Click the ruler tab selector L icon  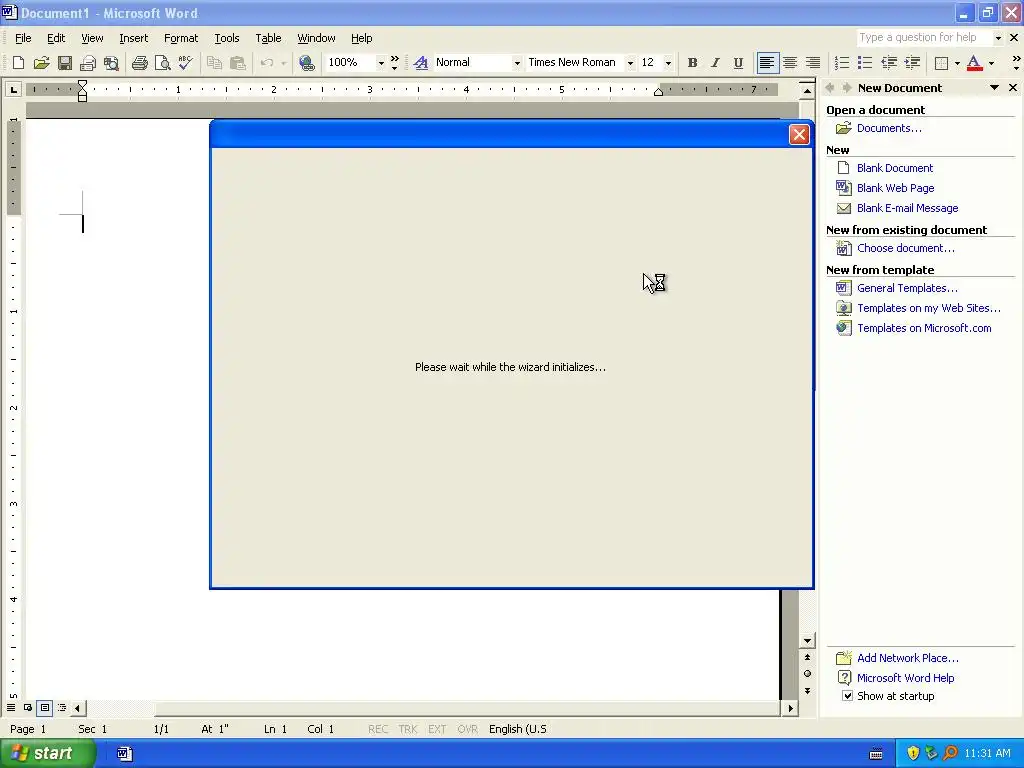(13, 89)
